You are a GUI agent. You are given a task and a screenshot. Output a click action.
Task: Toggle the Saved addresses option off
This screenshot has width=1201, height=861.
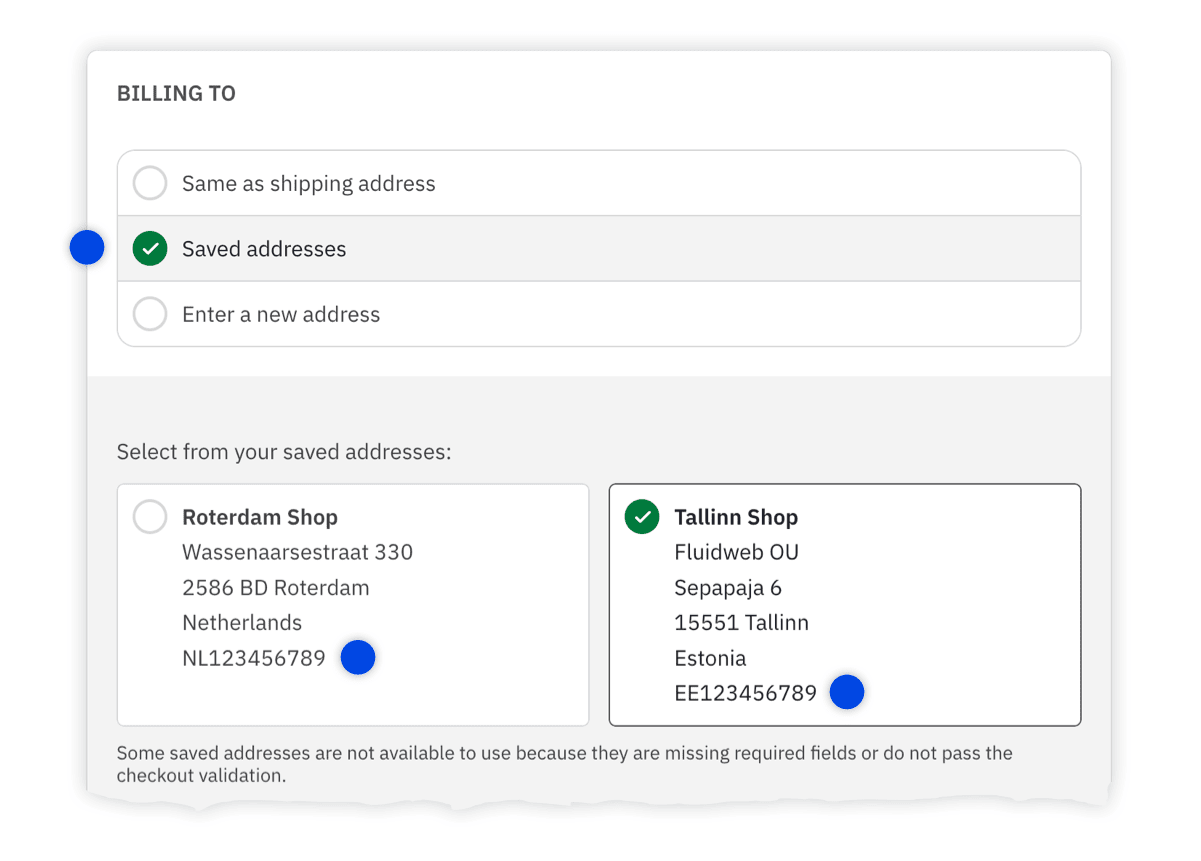pos(264,248)
